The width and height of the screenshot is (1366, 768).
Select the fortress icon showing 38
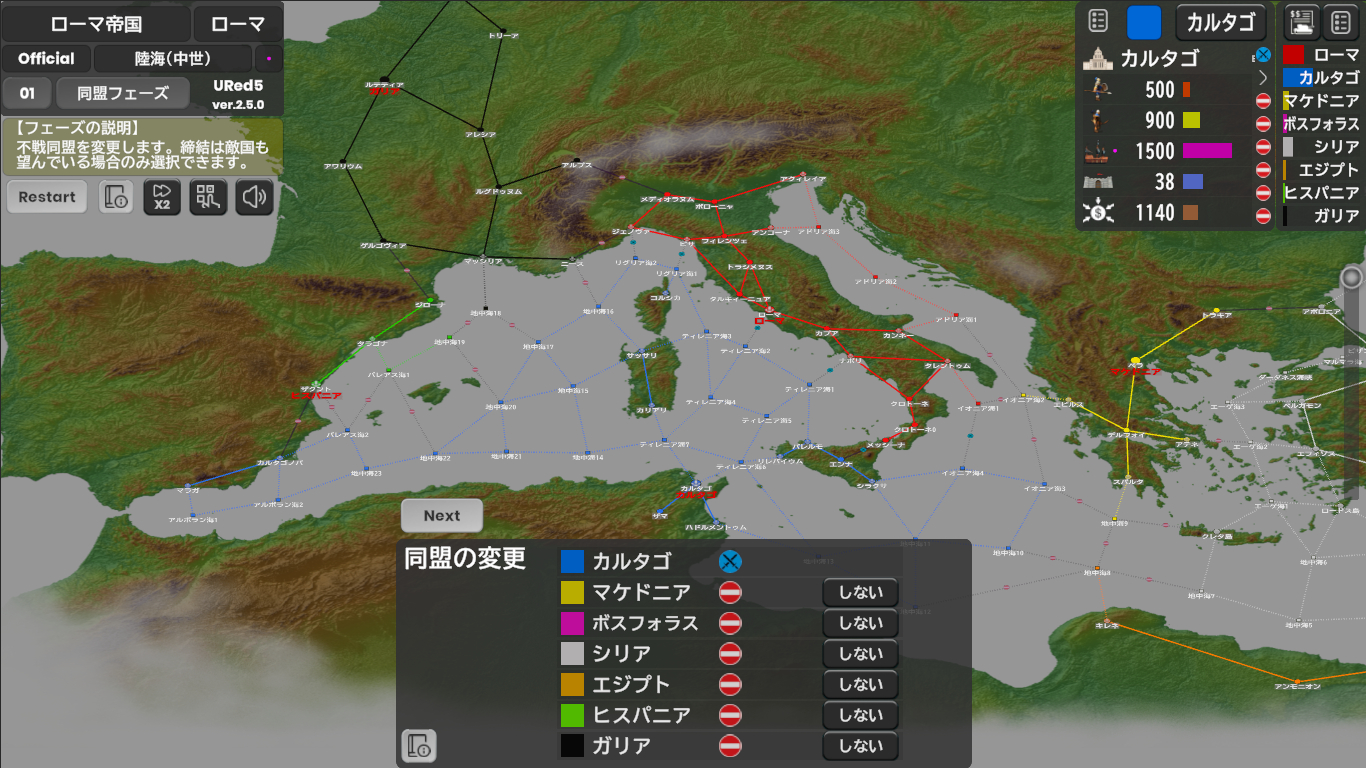pos(1098,182)
